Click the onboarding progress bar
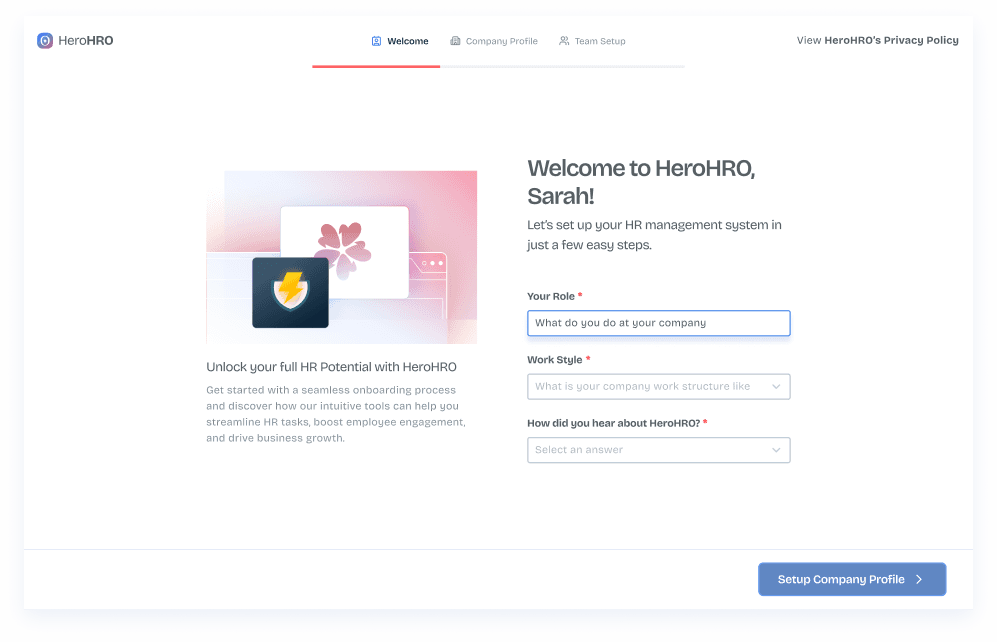 pos(498,66)
